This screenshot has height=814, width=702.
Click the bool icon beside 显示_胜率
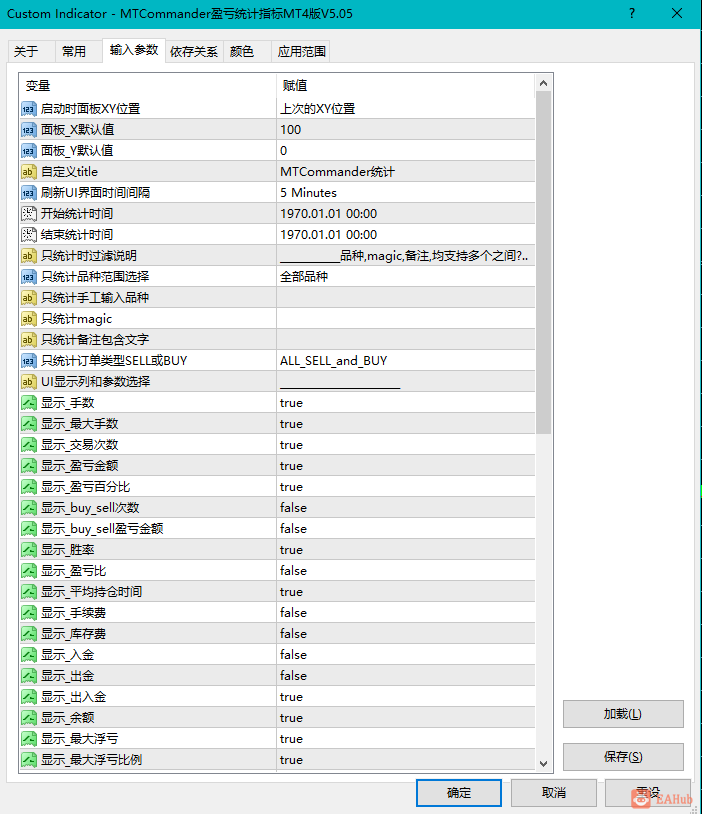(x=29, y=550)
